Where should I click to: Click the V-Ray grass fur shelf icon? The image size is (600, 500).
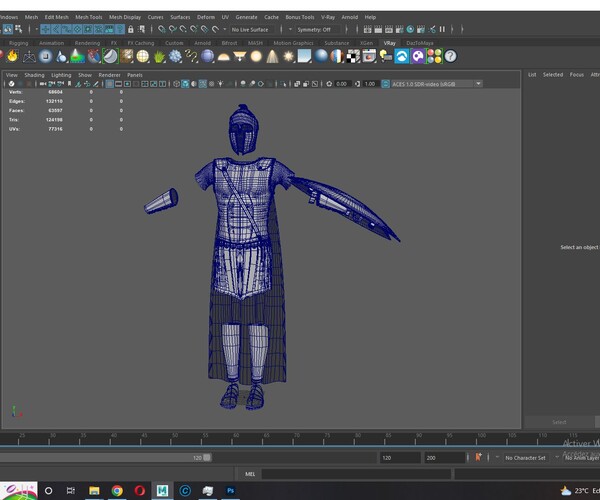coord(159,56)
